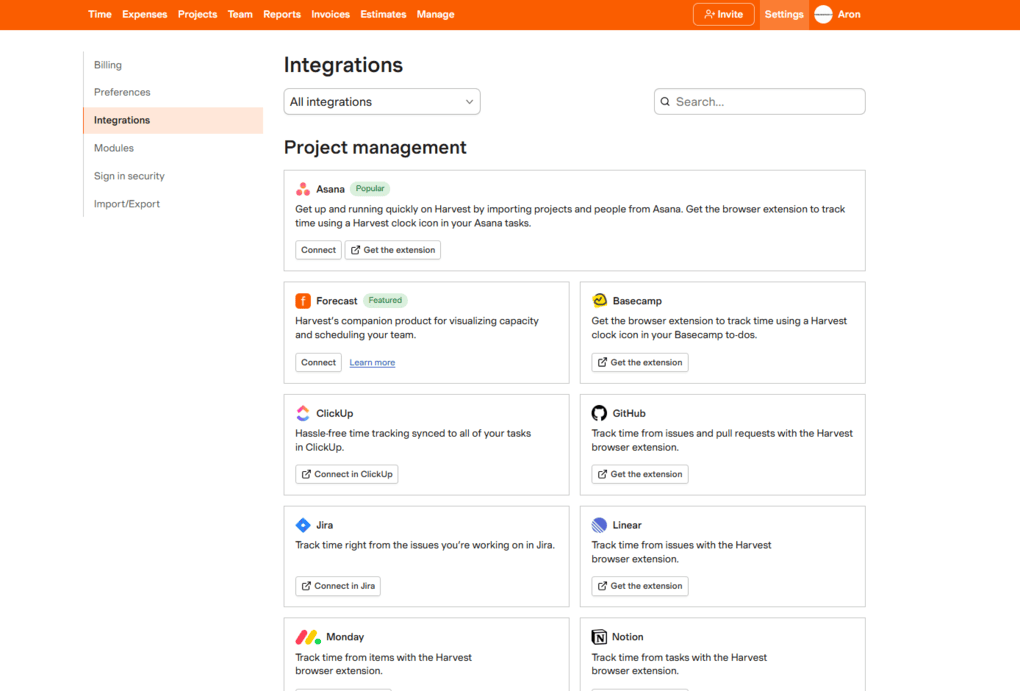Switch to the Reports section
Screen dimensions: 1020x691
[x=281, y=14]
